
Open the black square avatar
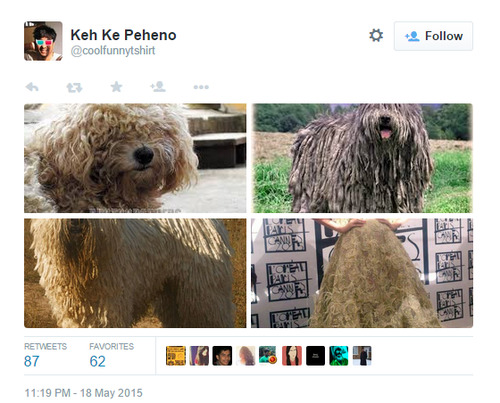pyautogui.click(x=315, y=356)
